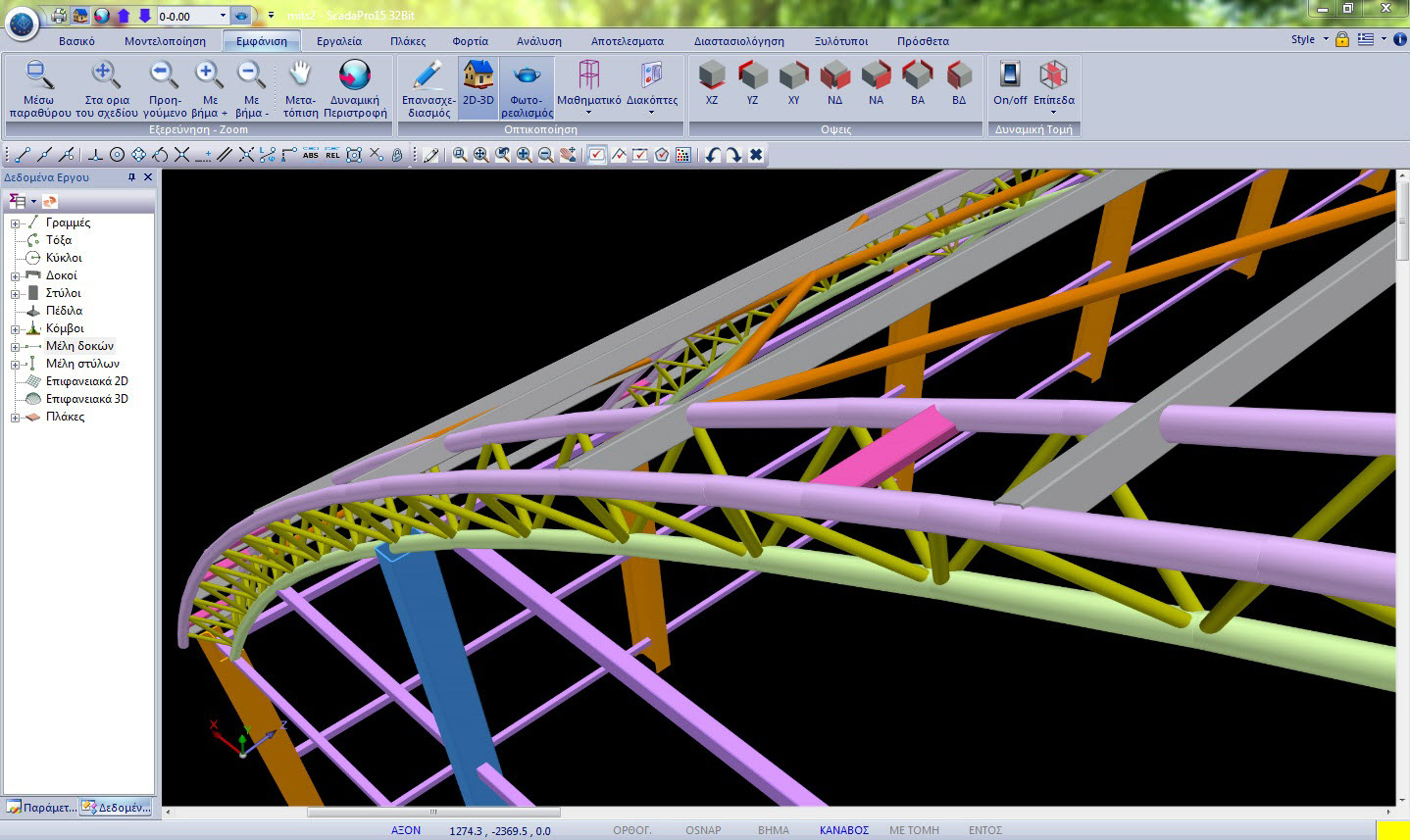Open the Αποτελεσματα tab
The width and height of the screenshot is (1410, 840).
628,41
